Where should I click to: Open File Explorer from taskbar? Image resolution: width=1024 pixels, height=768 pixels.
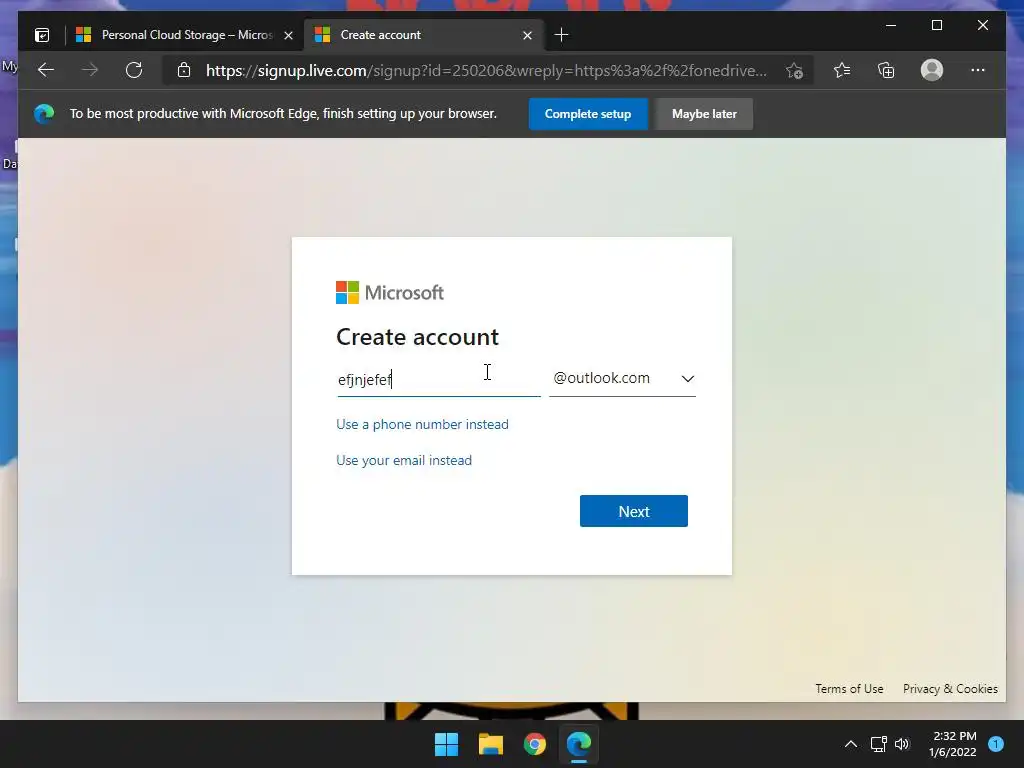(x=490, y=744)
